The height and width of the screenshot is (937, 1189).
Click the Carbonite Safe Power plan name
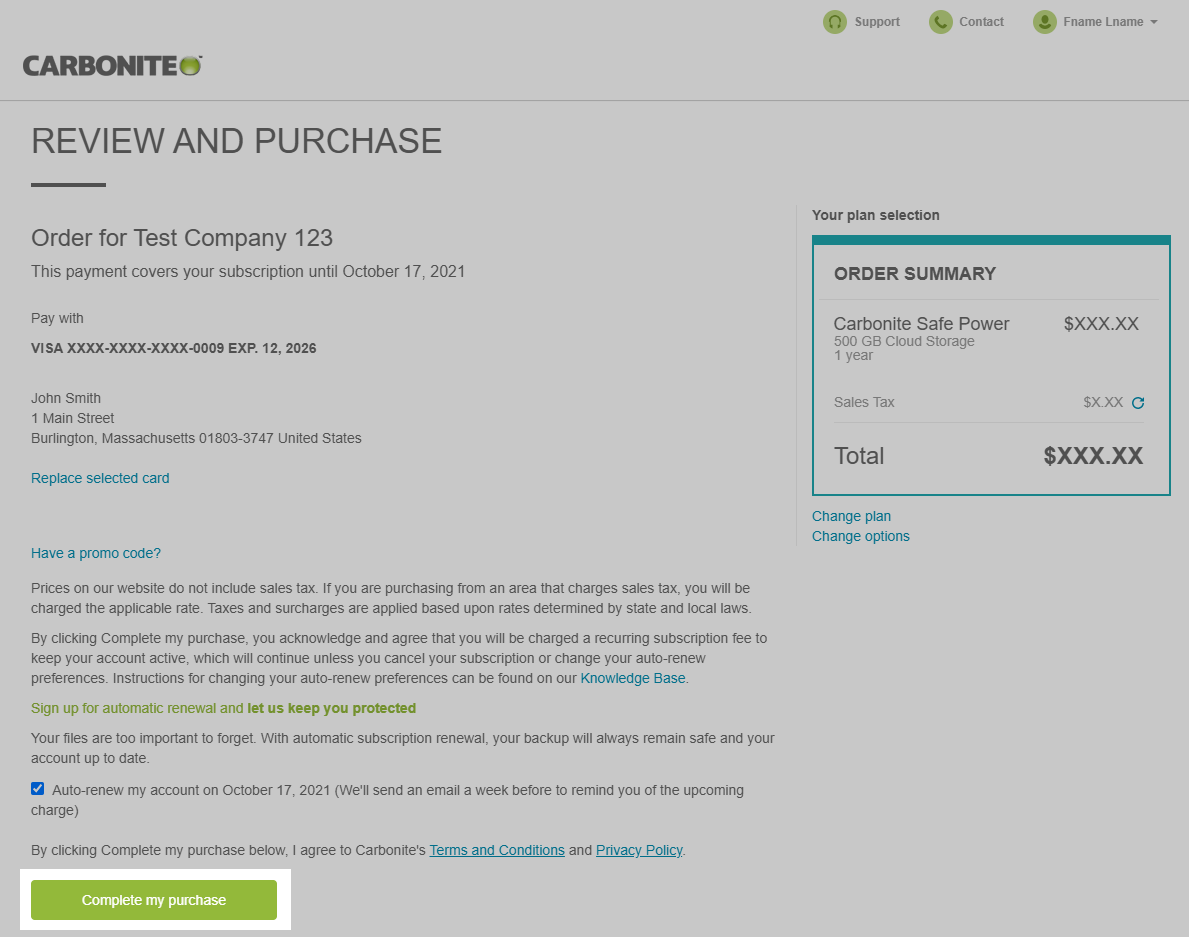point(921,323)
